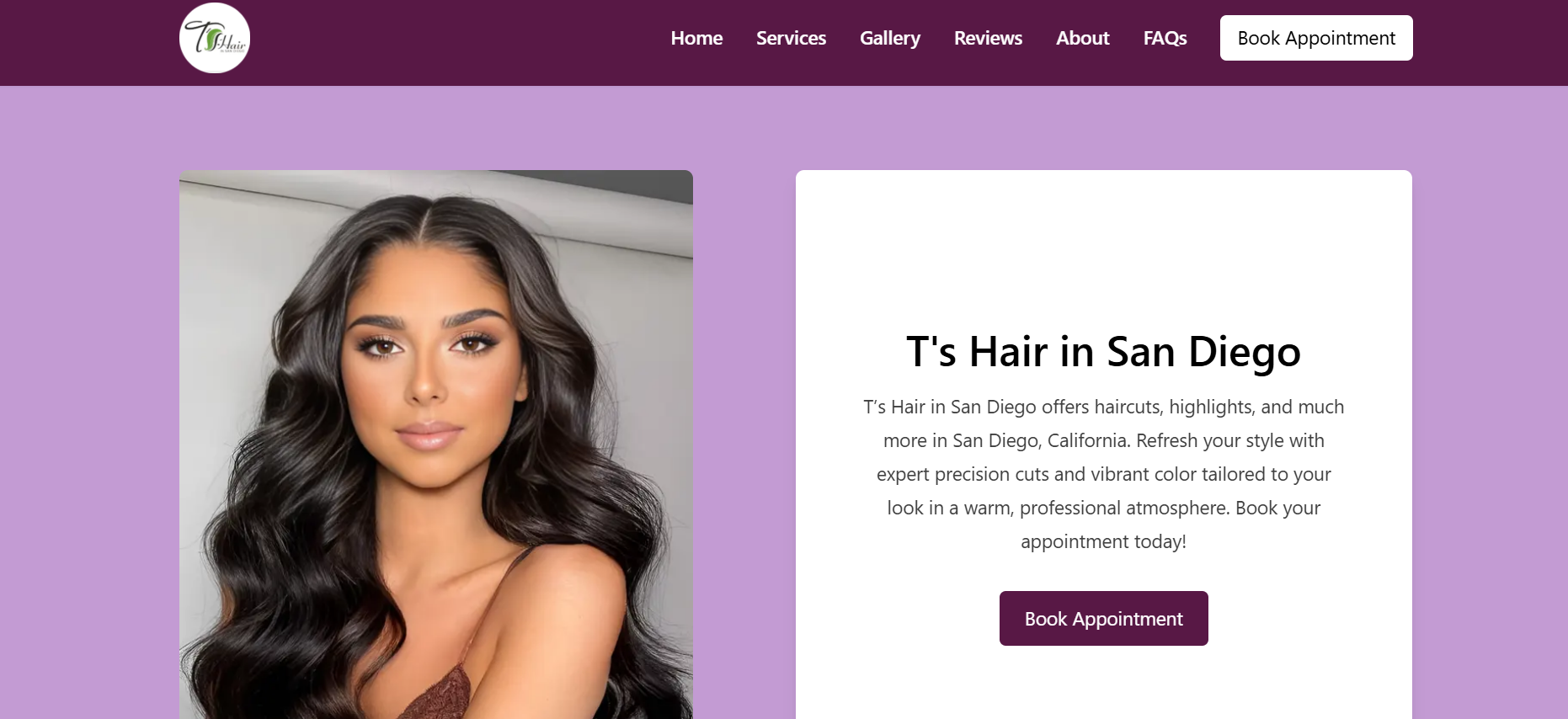Click empty space in the dark purple header
The width and height of the screenshot is (1568, 719).
(455, 42)
